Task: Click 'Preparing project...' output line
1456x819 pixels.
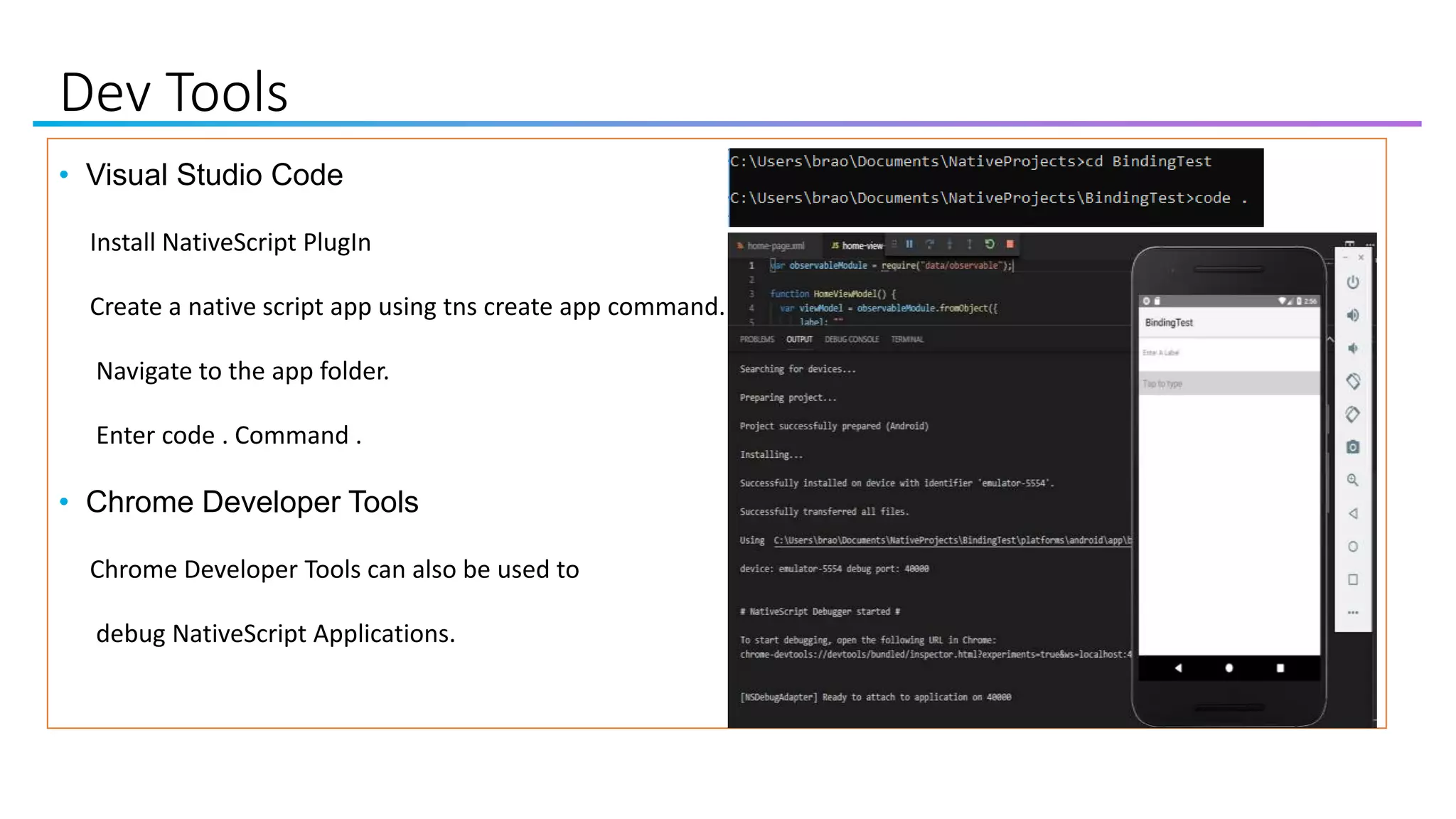Action: [x=788, y=397]
